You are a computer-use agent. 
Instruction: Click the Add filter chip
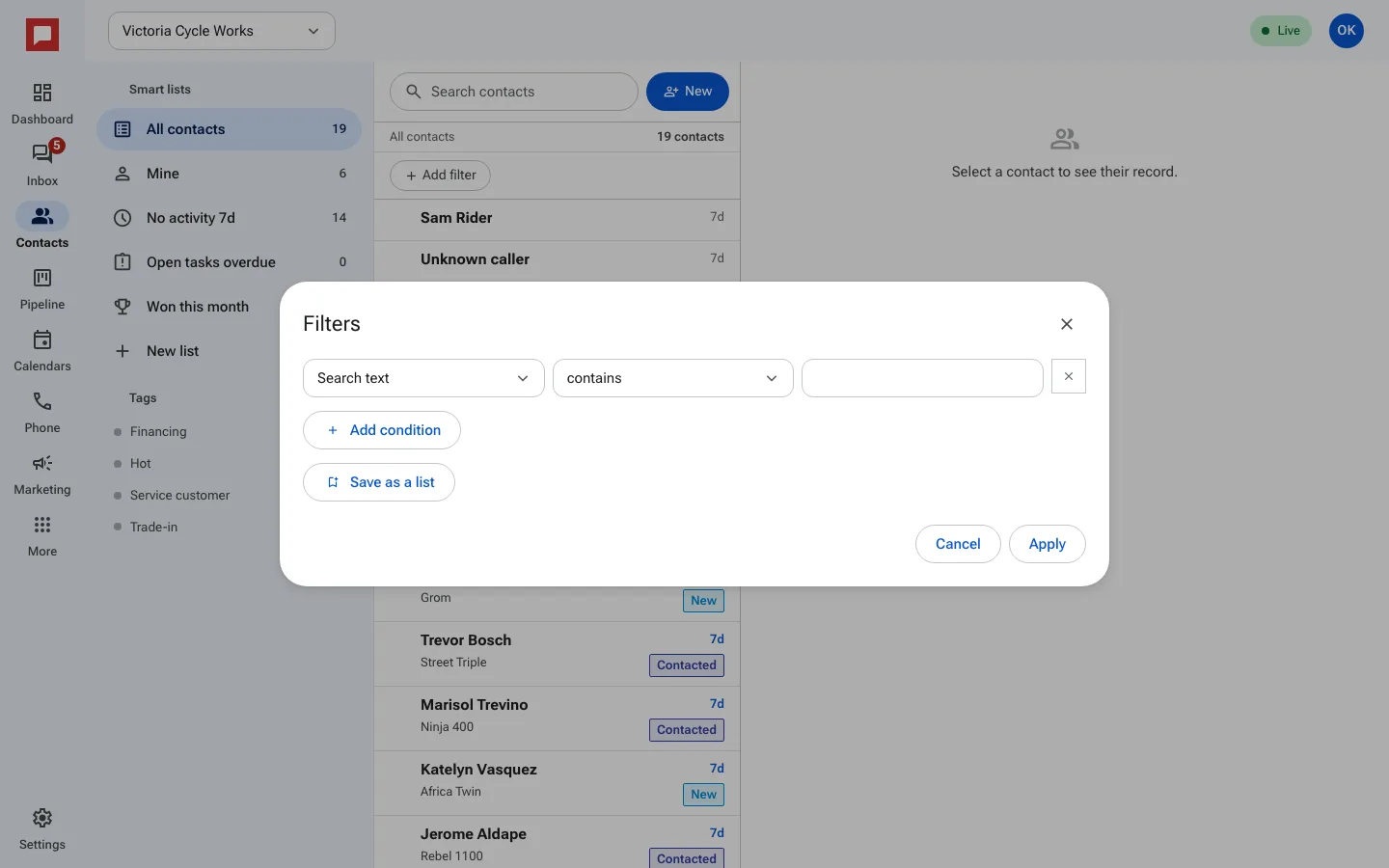pyautogui.click(x=441, y=176)
